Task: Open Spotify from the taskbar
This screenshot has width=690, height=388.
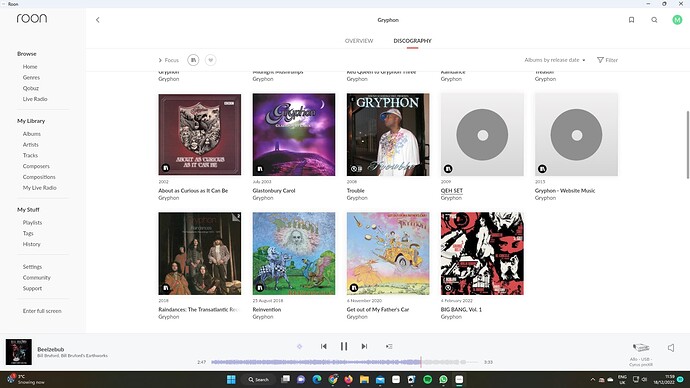Action: tap(427, 380)
